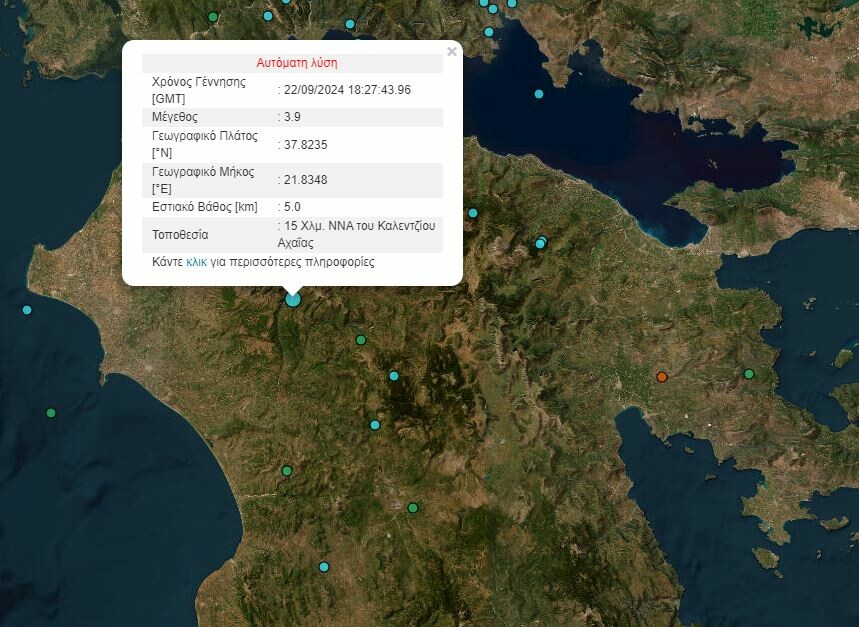Viewport: 859px width, 627px height.
Task: Select the large cyan epicenter marker below popup
Action: [293, 299]
